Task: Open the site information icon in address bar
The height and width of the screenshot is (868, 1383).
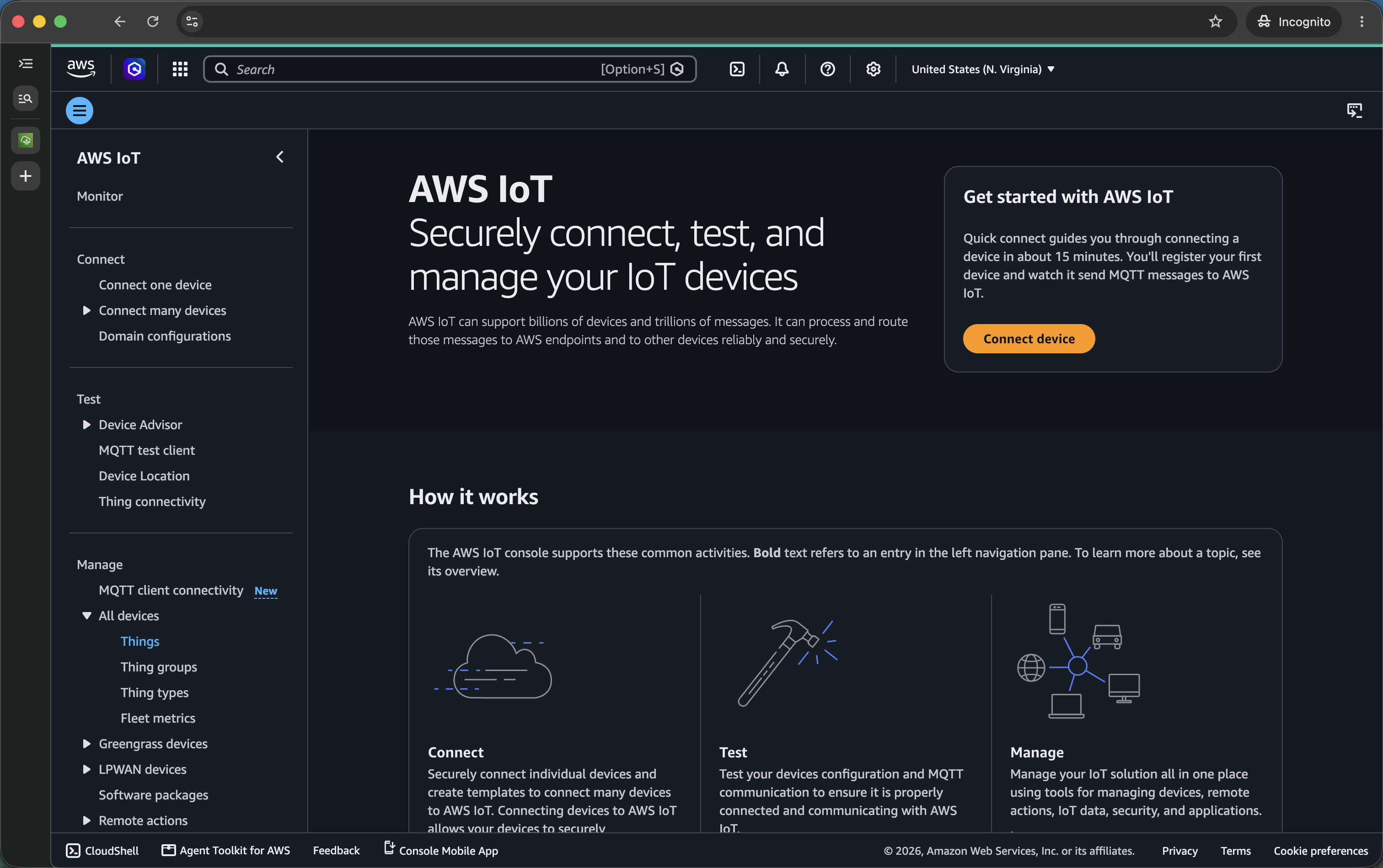Action: pos(192,22)
